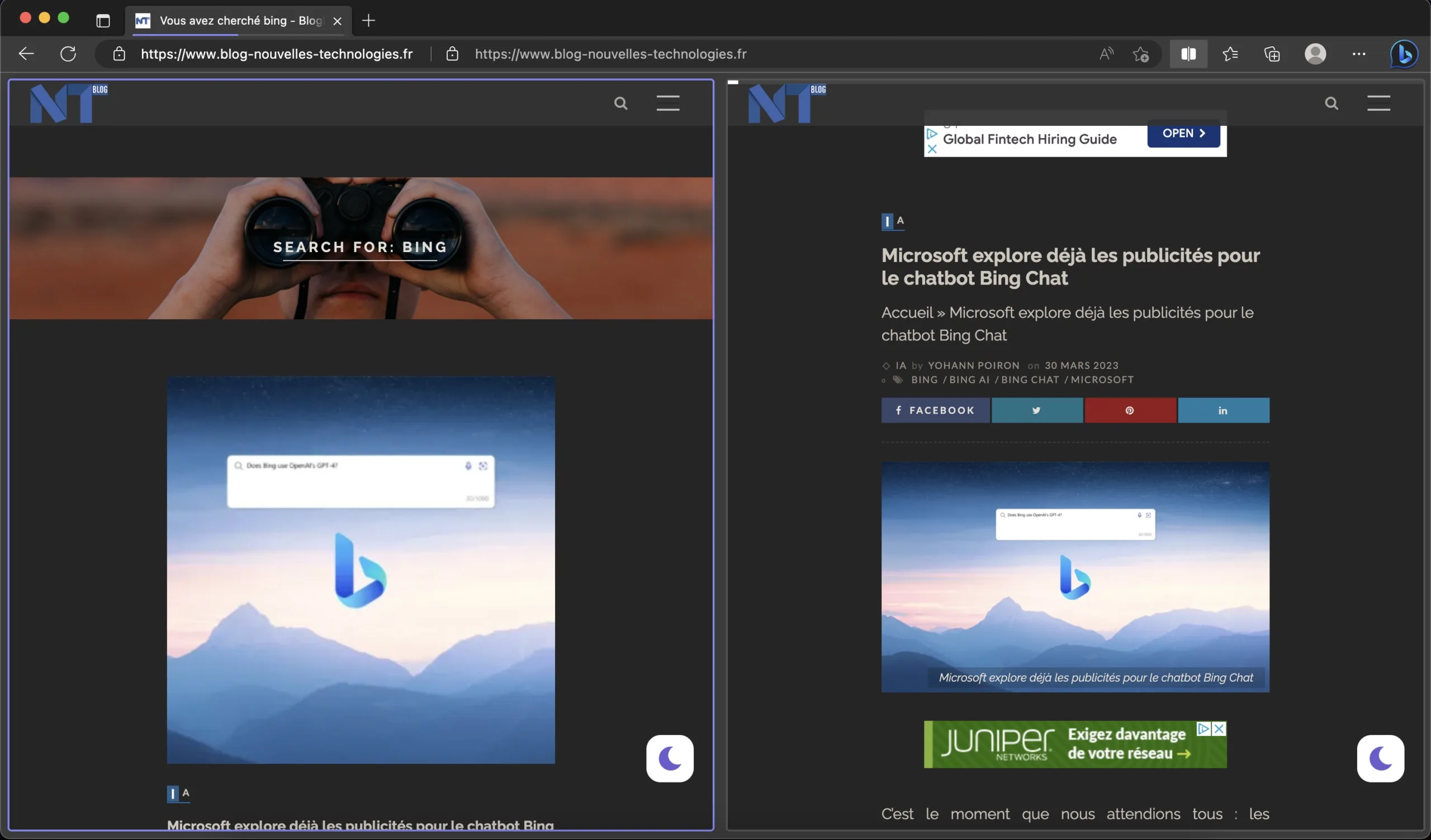Click the right pane address bar URL
Screen dimensions: 1431x840
point(610,54)
